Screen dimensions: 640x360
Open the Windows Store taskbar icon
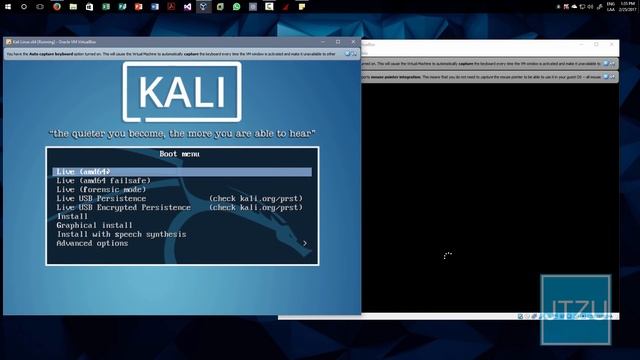[x=89, y=7]
